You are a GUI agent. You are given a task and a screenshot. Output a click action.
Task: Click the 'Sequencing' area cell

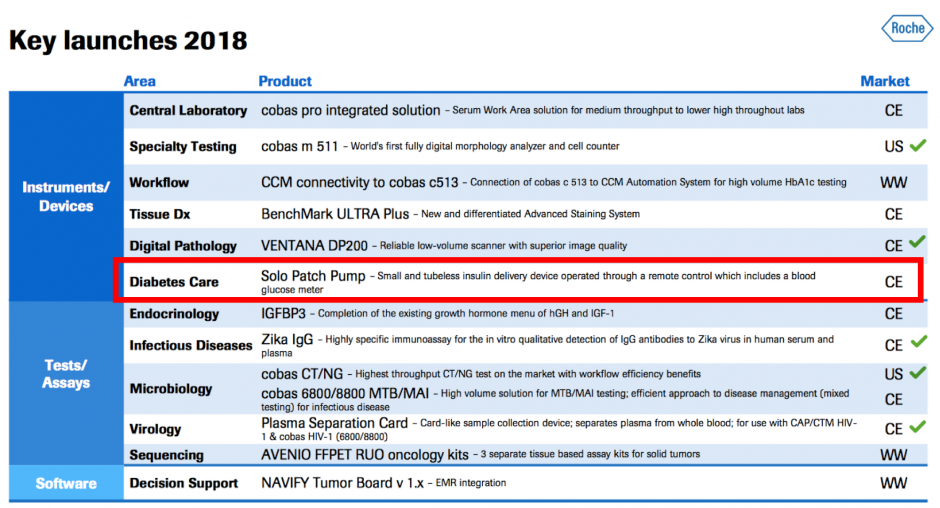coord(167,455)
